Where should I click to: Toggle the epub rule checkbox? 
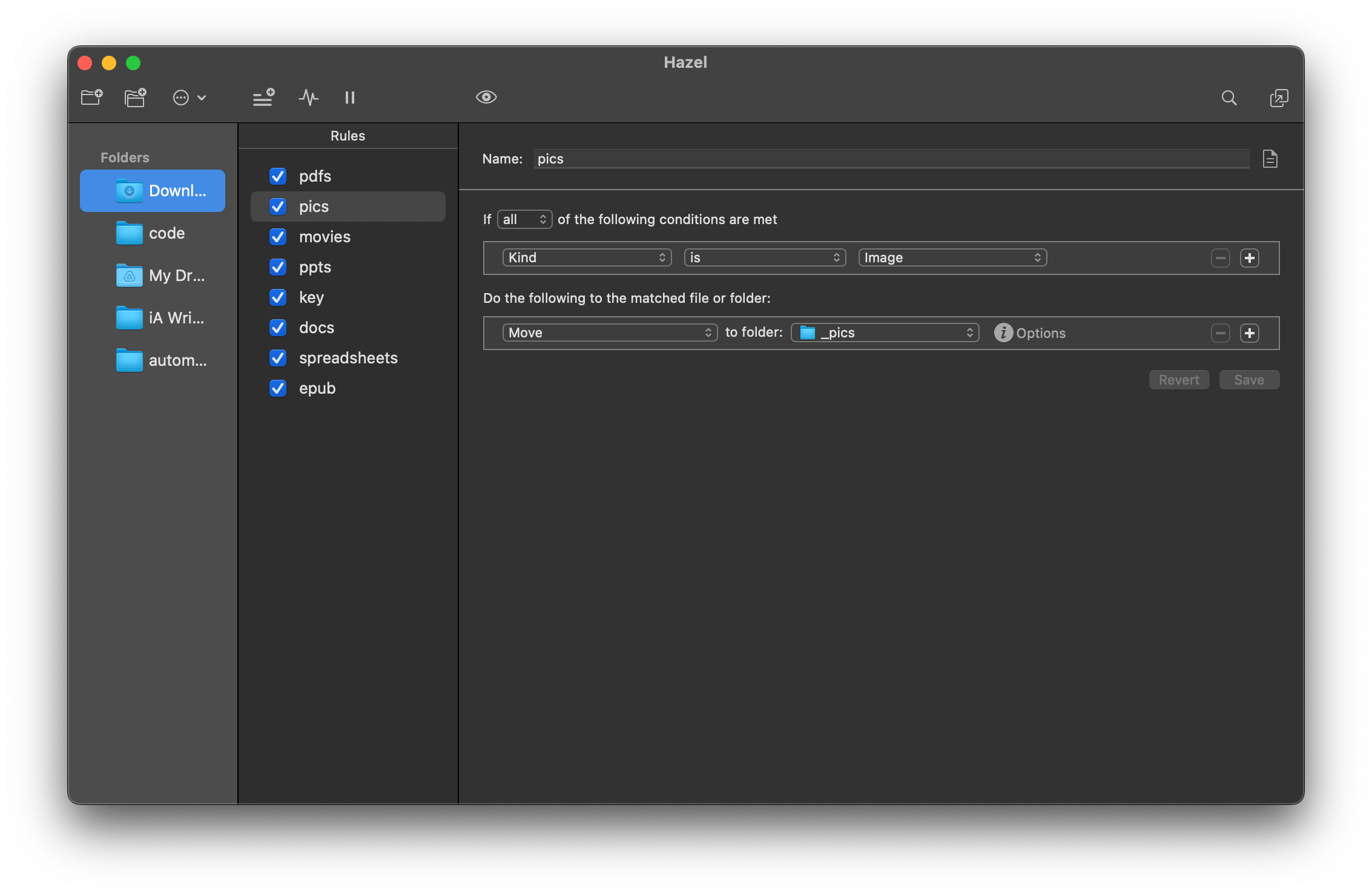tap(278, 388)
